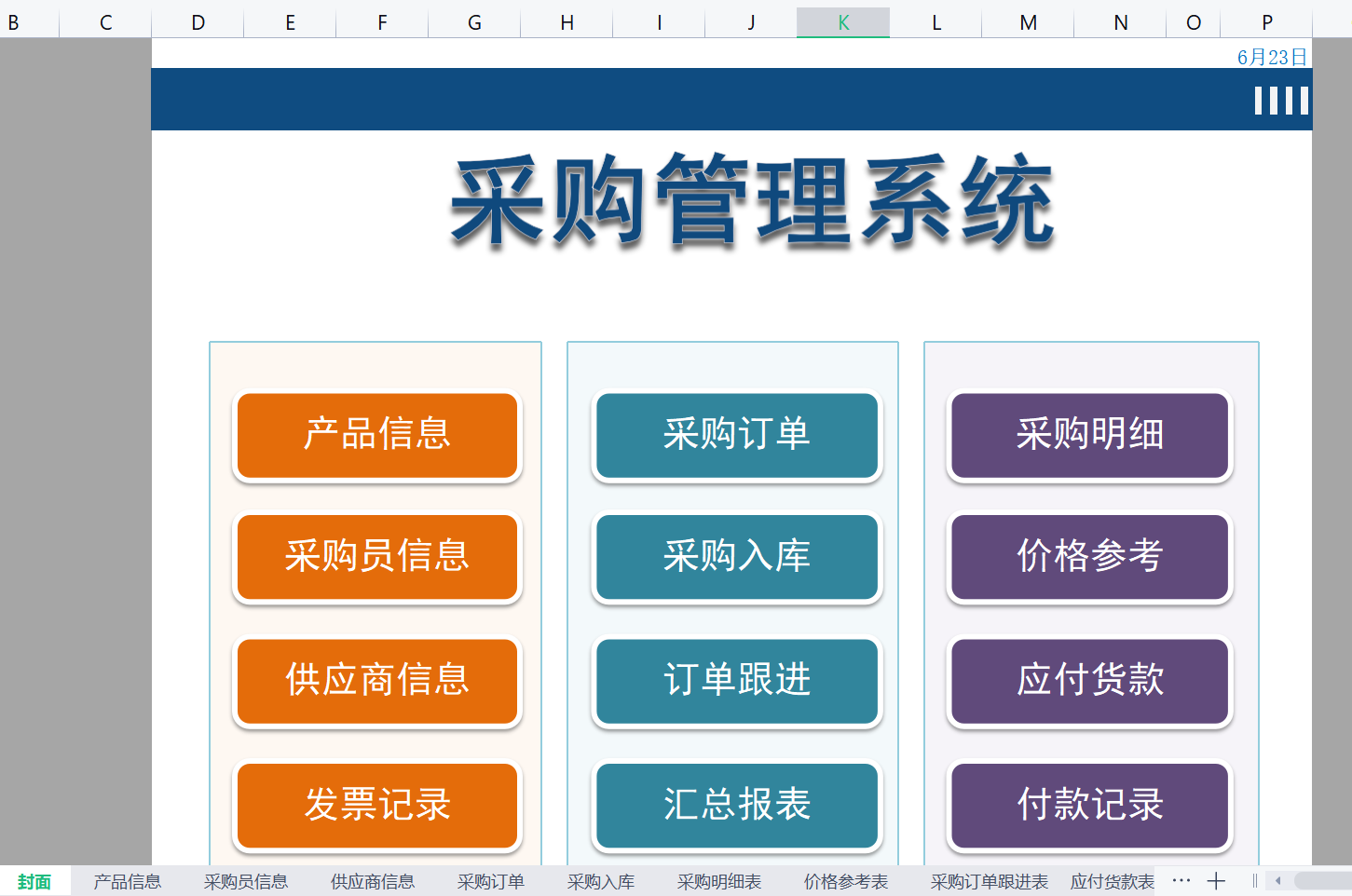
Task: Add a new sheet with plus icon
Action: 1216,880
